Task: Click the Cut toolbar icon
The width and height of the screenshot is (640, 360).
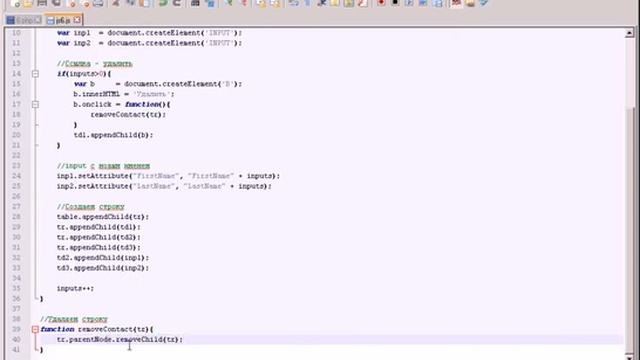Action: 116,3
